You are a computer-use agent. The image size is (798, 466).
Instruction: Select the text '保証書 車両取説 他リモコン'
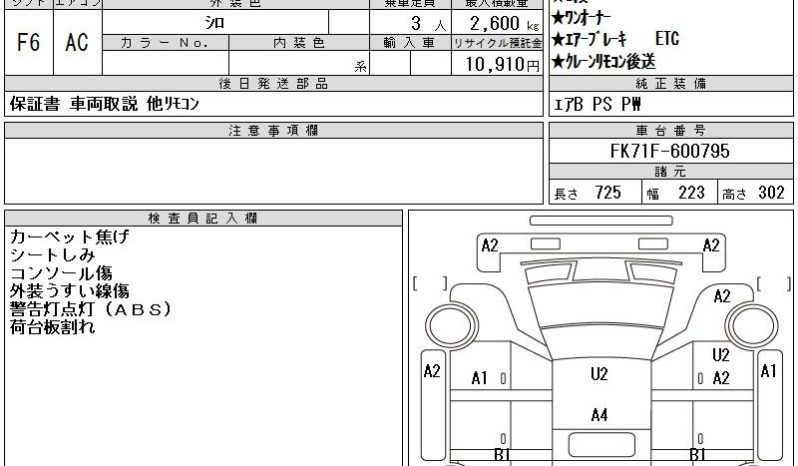tap(104, 104)
